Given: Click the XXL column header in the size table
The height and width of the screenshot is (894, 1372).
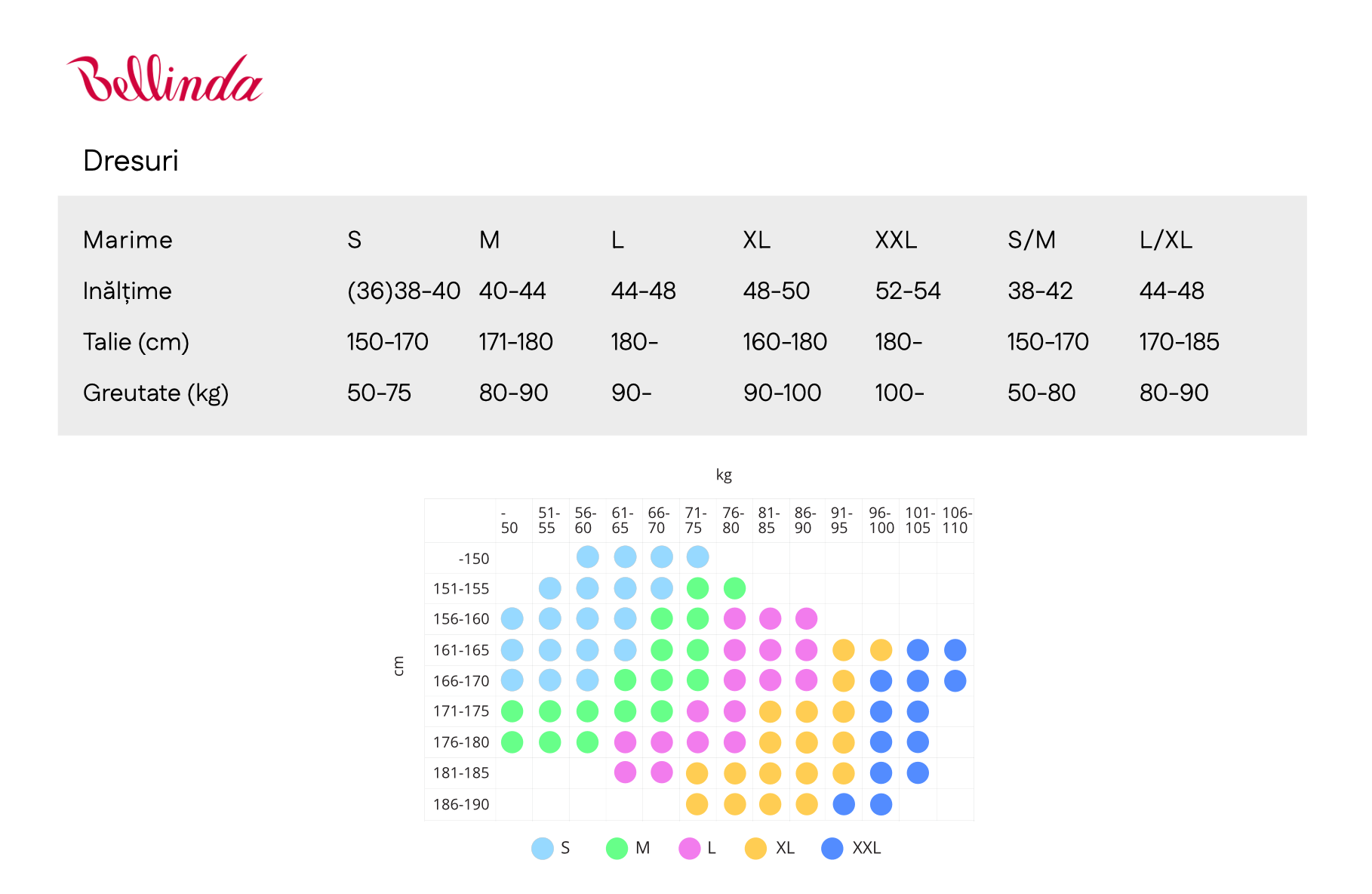Looking at the screenshot, I should point(896,240).
